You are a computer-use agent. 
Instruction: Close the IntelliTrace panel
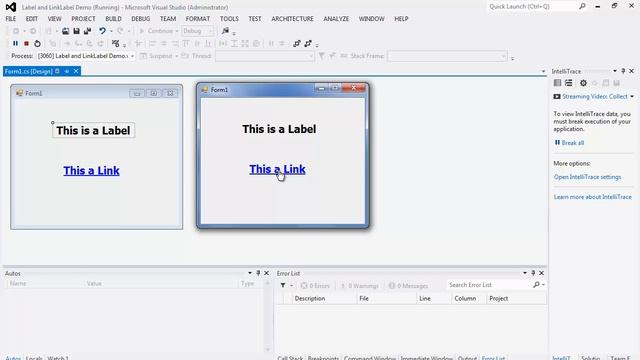[x=631, y=71]
